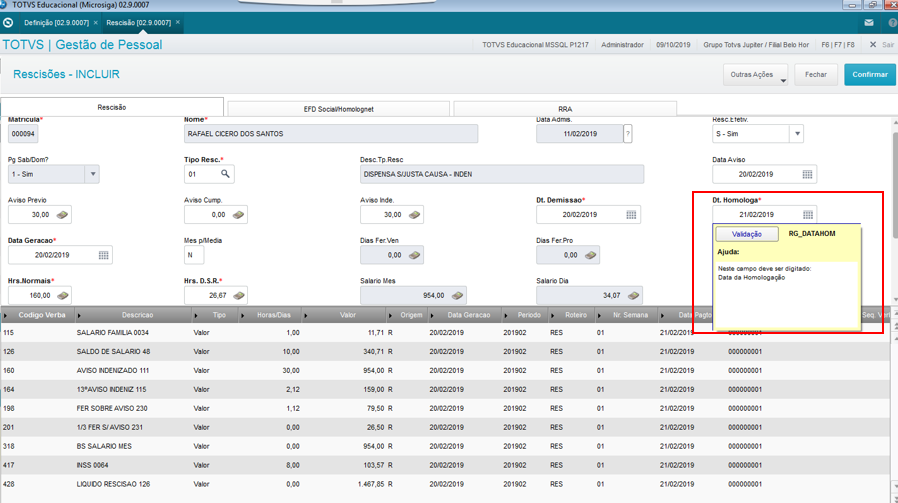Open calendar picker for Data Geracao
Image resolution: width=898 pixels, height=503 pixels.
(x=103, y=255)
